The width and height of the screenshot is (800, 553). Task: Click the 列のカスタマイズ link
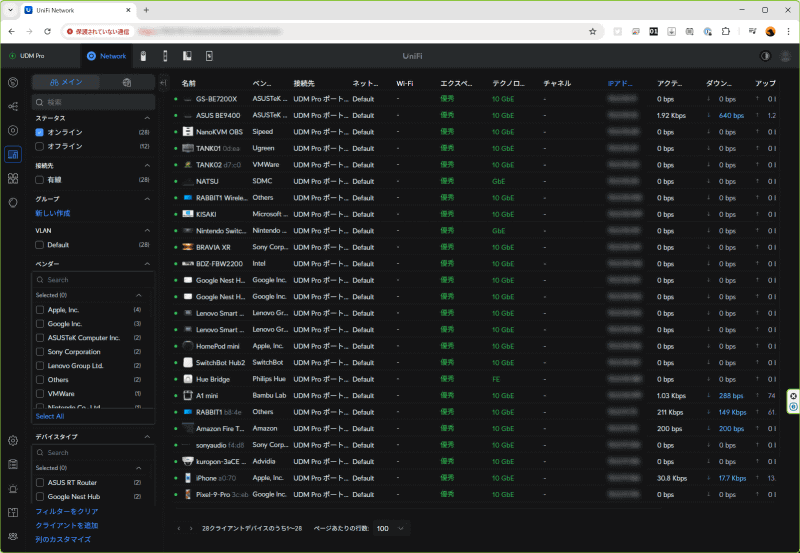(x=63, y=539)
